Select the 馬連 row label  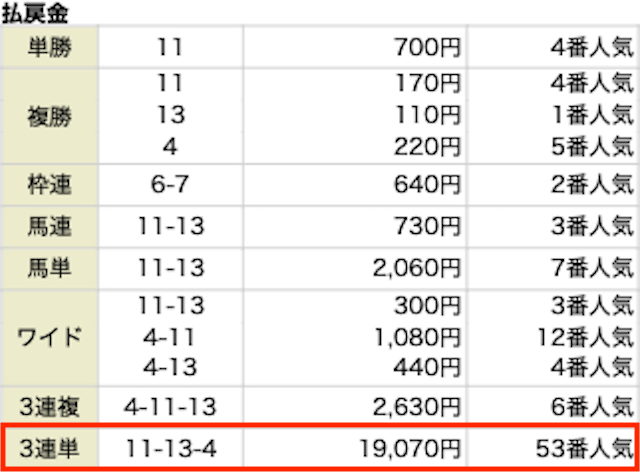click(49, 227)
